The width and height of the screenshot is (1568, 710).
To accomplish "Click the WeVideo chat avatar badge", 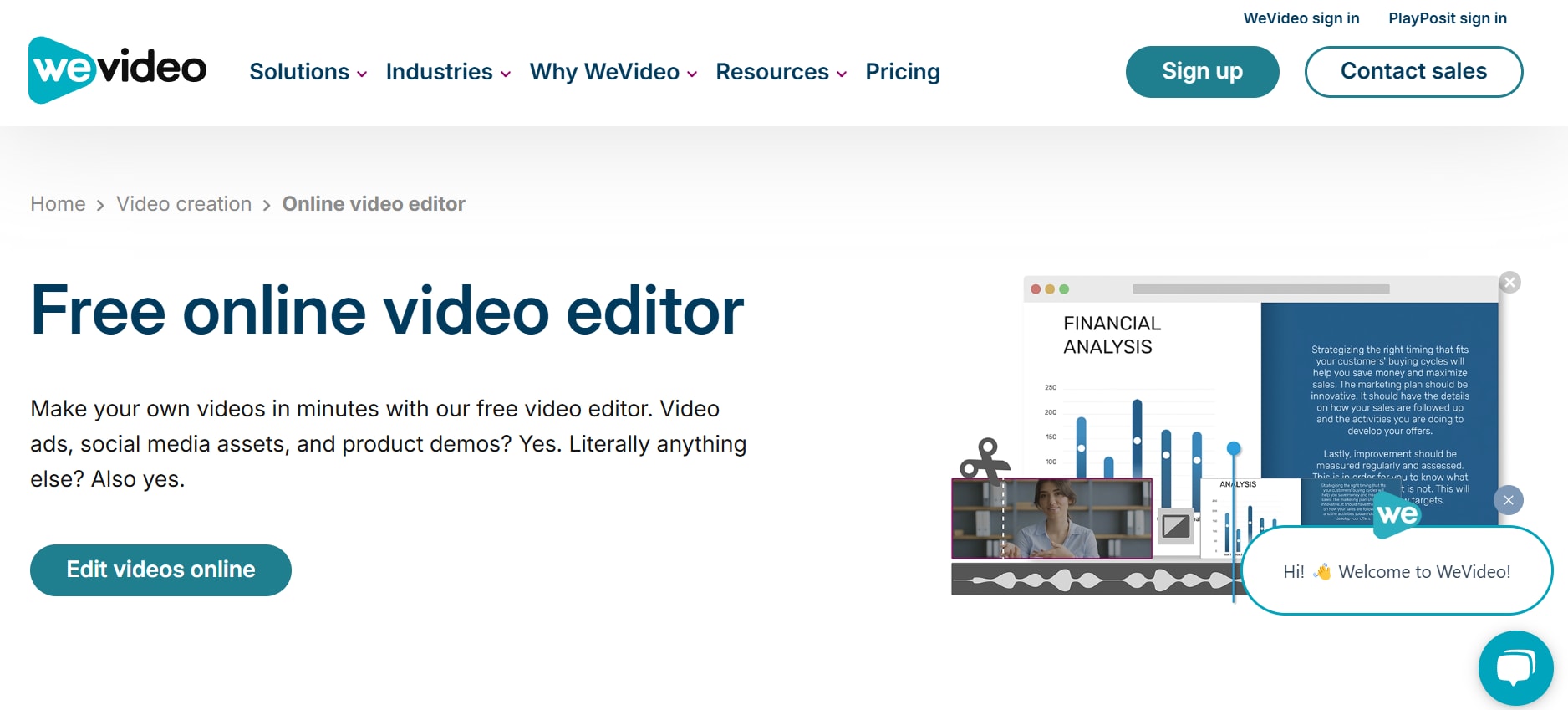I will [1397, 513].
